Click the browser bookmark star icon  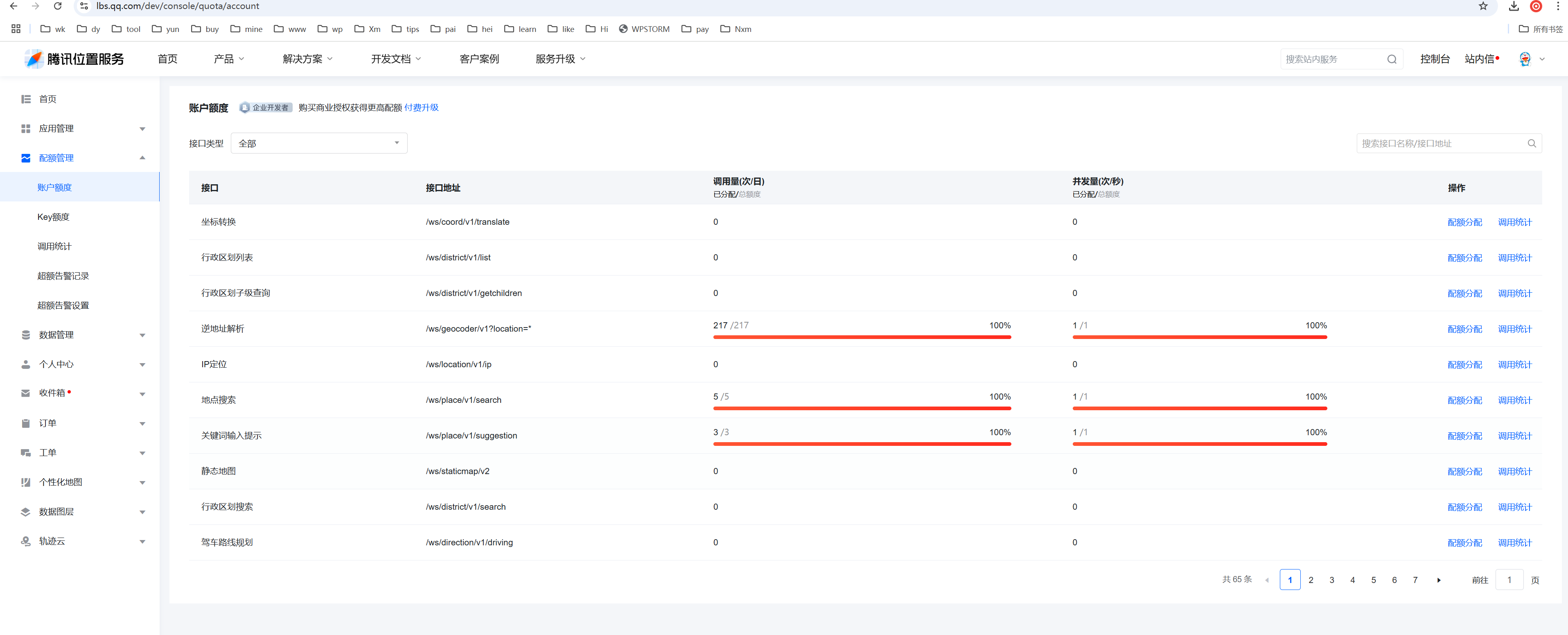tap(1483, 6)
